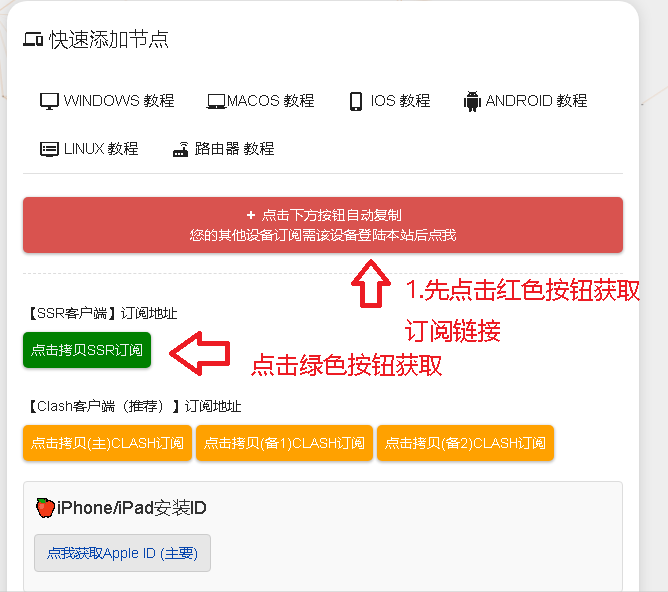Open the MACOS 教程 tab
Viewport: 668px width, 592px height.
pos(260,101)
